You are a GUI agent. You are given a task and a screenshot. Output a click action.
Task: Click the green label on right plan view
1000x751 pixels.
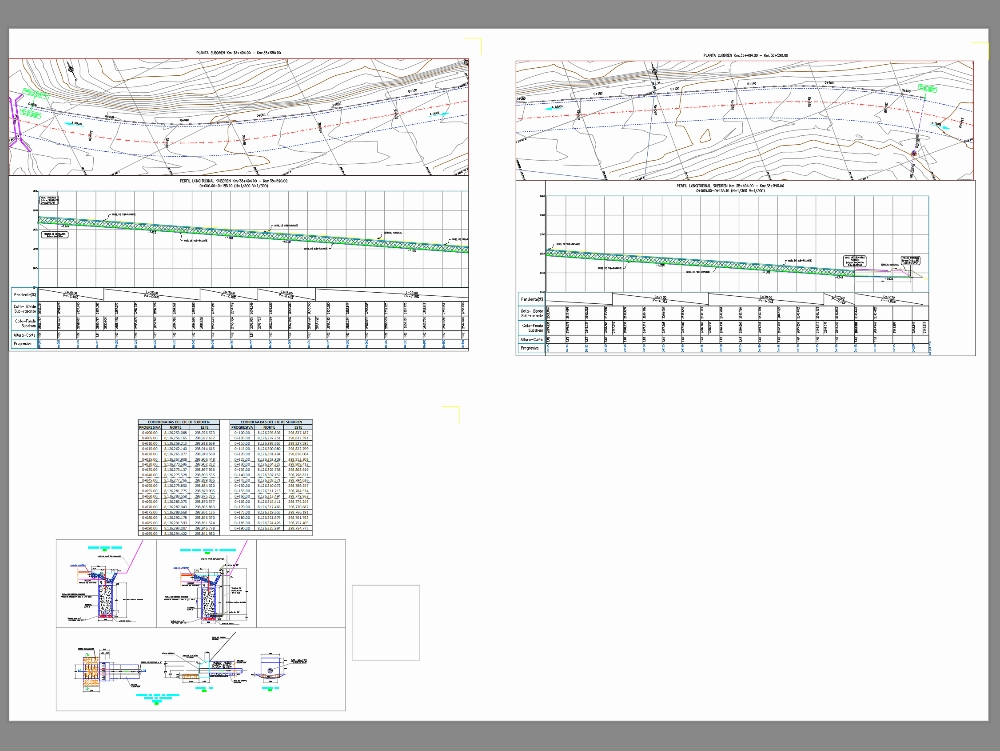click(928, 89)
